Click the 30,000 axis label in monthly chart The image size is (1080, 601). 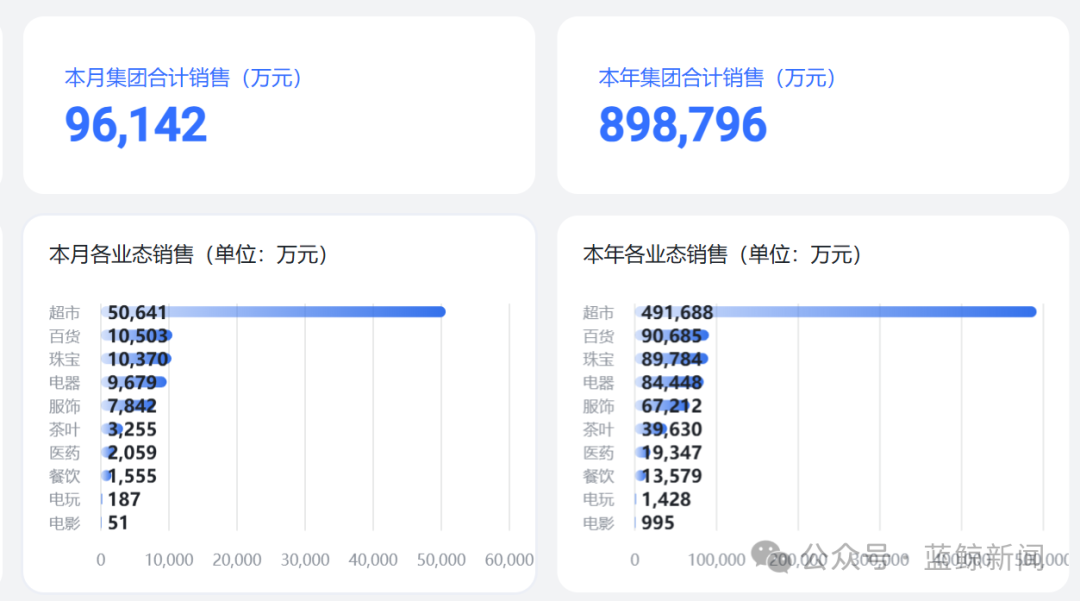[x=305, y=560]
